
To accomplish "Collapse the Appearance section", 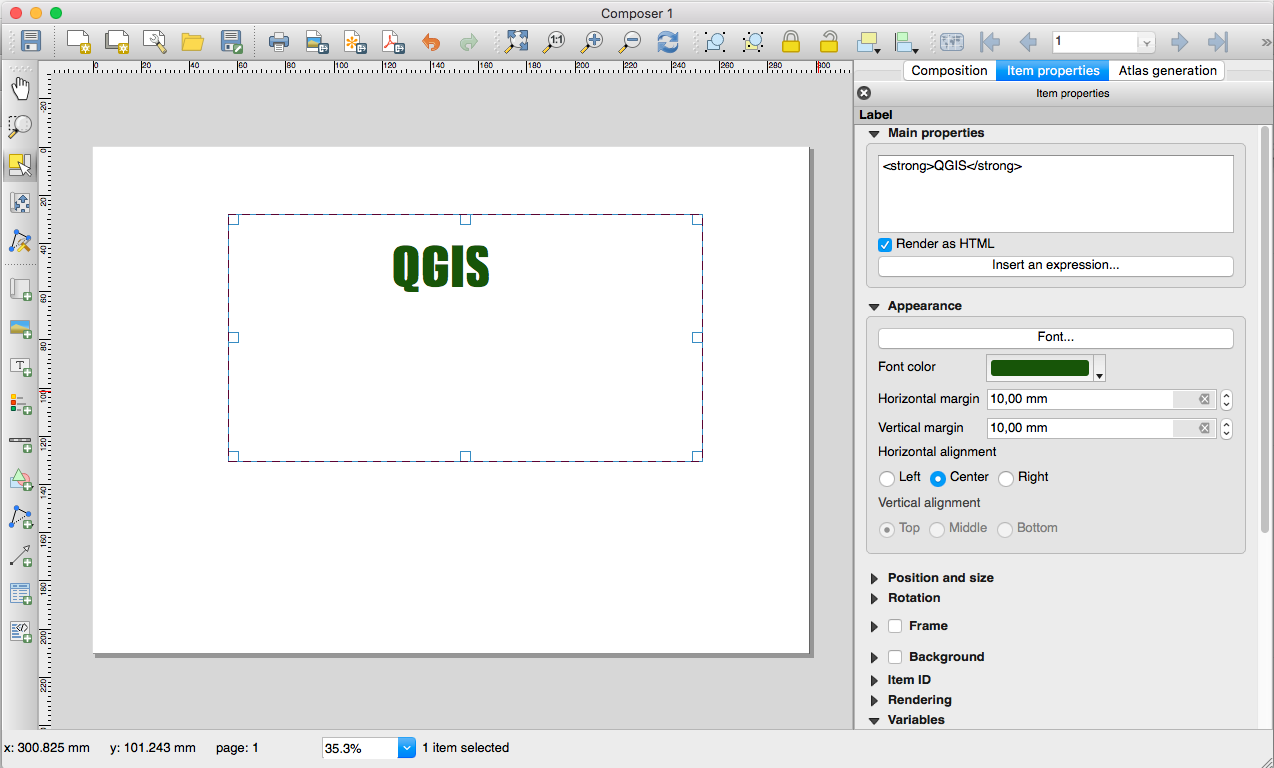I will tap(874, 306).
